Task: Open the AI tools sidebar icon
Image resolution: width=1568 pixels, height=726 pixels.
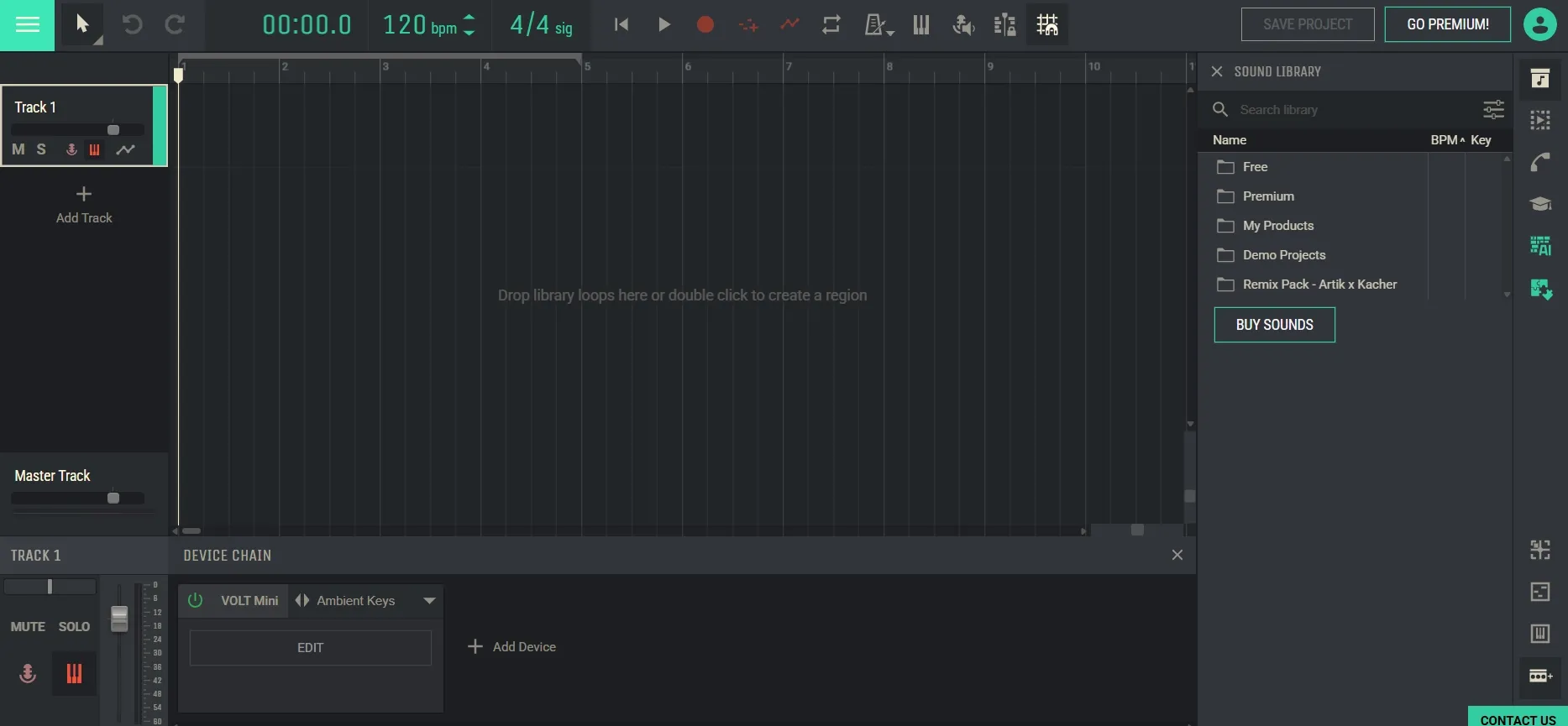Action: click(1540, 246)
